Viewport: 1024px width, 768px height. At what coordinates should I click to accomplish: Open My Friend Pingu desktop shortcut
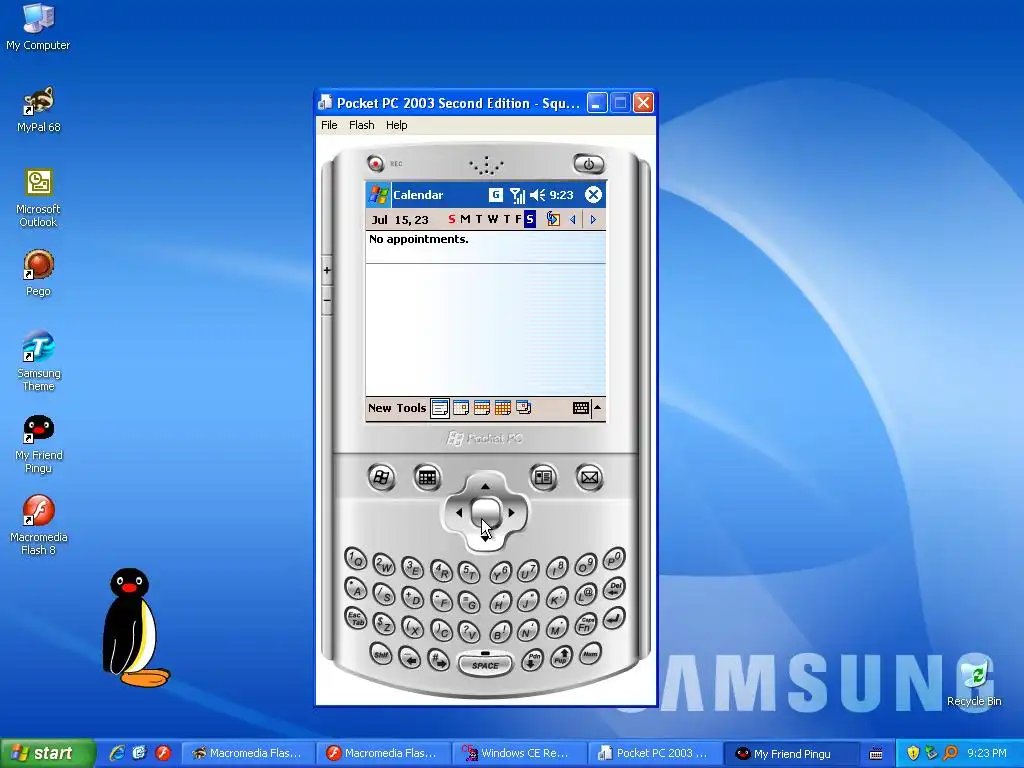coord(38,444)
